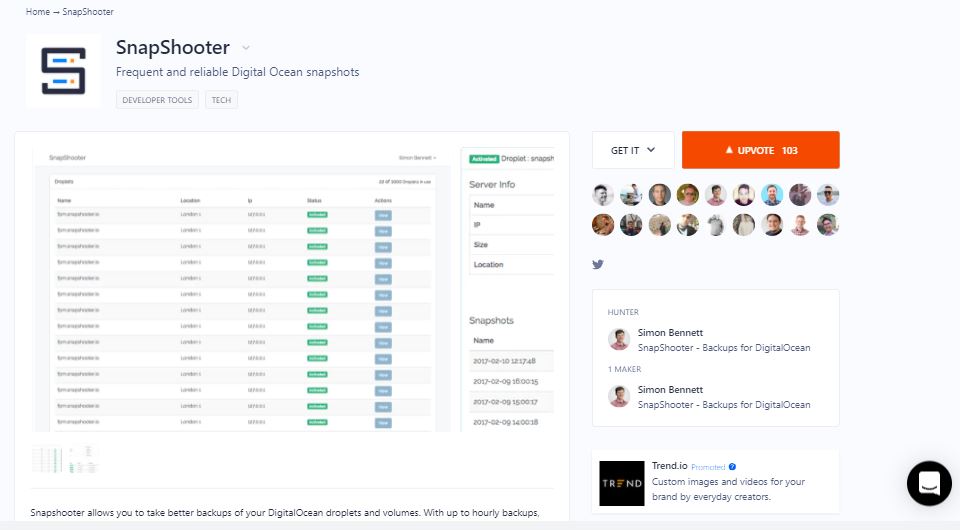
Task: Select the DEVELOPER TOOLS tag
Action: point(157,100)
